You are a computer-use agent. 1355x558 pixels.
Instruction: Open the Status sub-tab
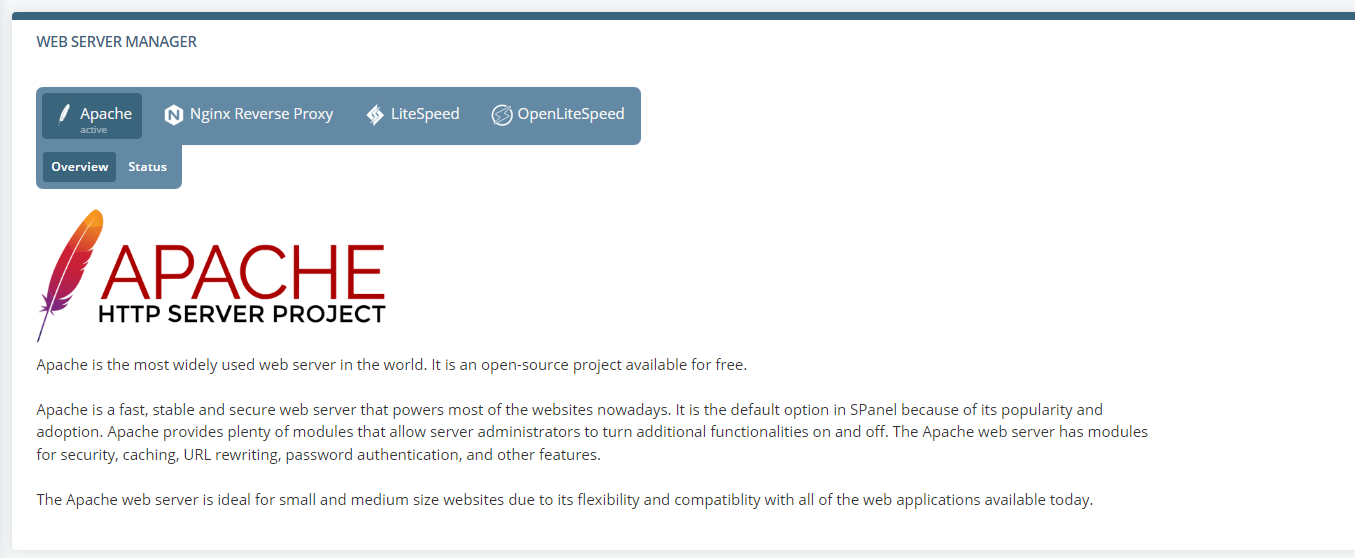147,167
